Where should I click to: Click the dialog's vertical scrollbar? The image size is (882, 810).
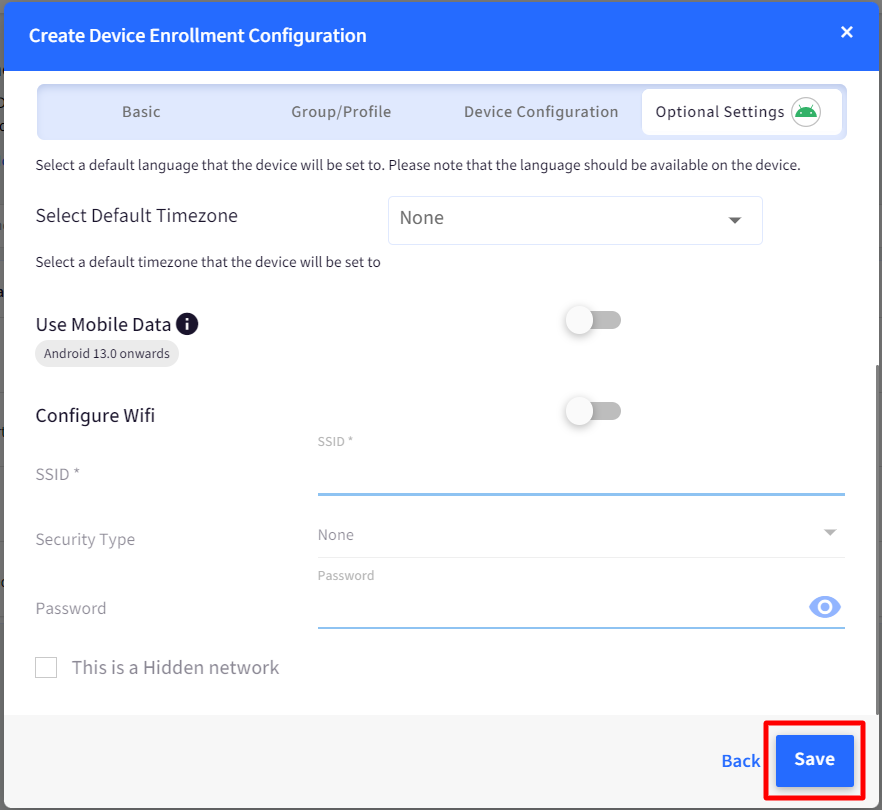[878, 540]
